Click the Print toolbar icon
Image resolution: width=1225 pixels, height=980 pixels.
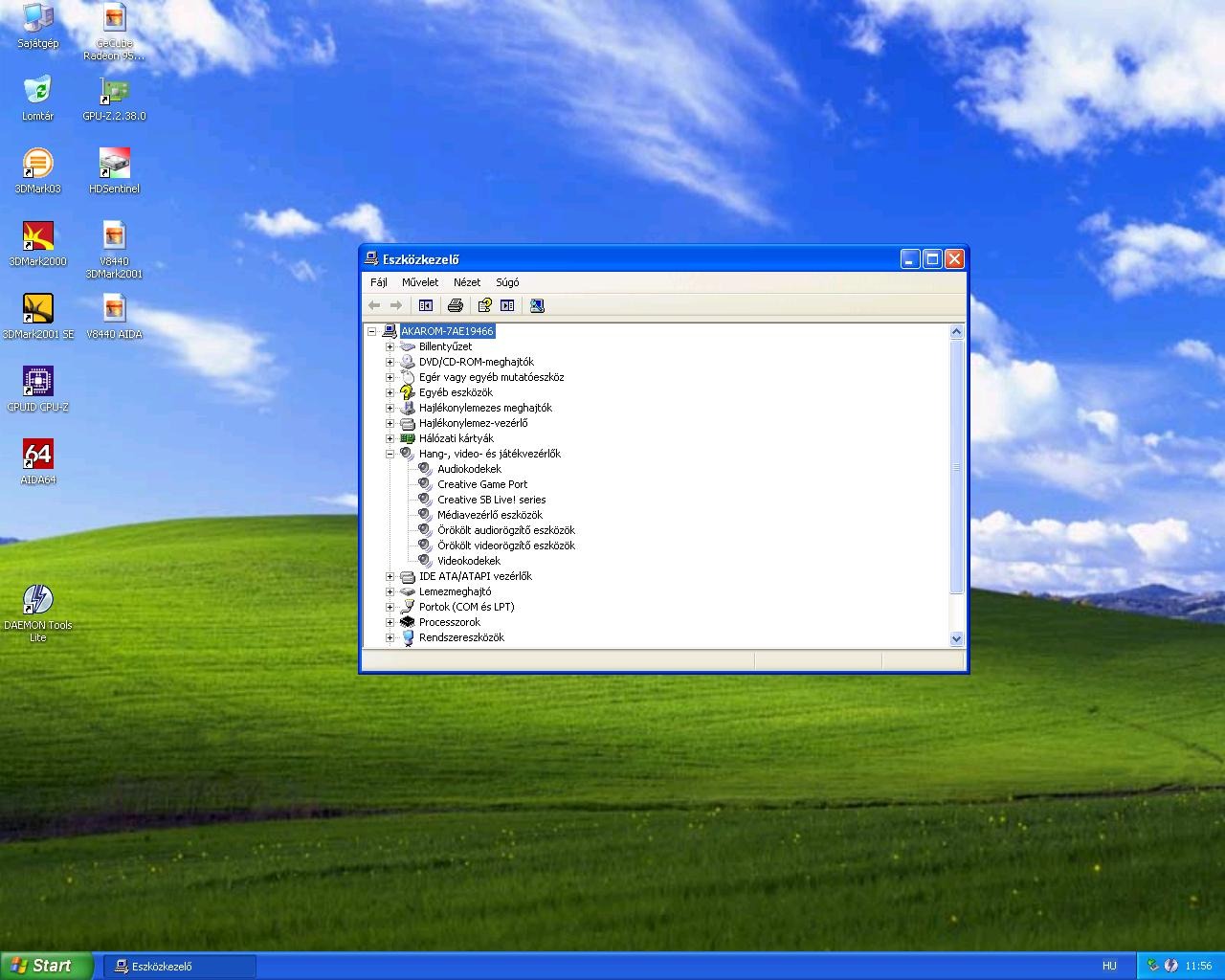[x=456, y=305]
